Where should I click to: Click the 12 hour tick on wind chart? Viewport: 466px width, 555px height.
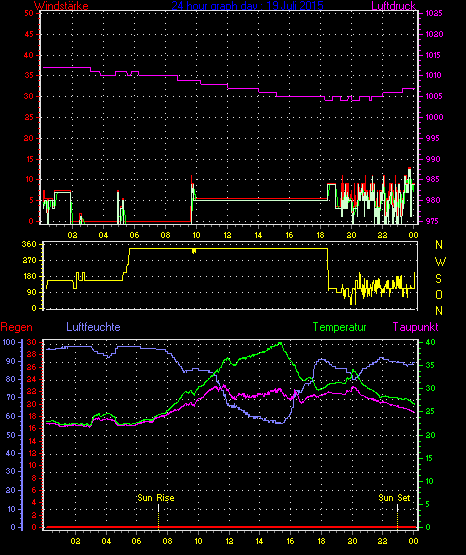[x=227, y=235]
